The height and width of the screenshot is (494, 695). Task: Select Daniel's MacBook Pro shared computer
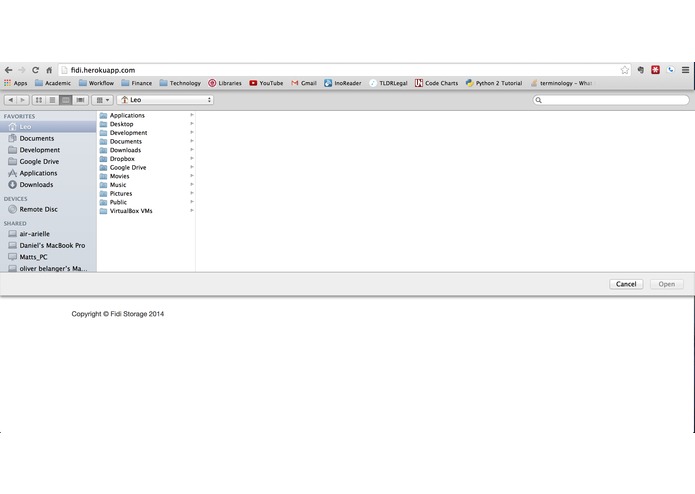coord(48,245)
